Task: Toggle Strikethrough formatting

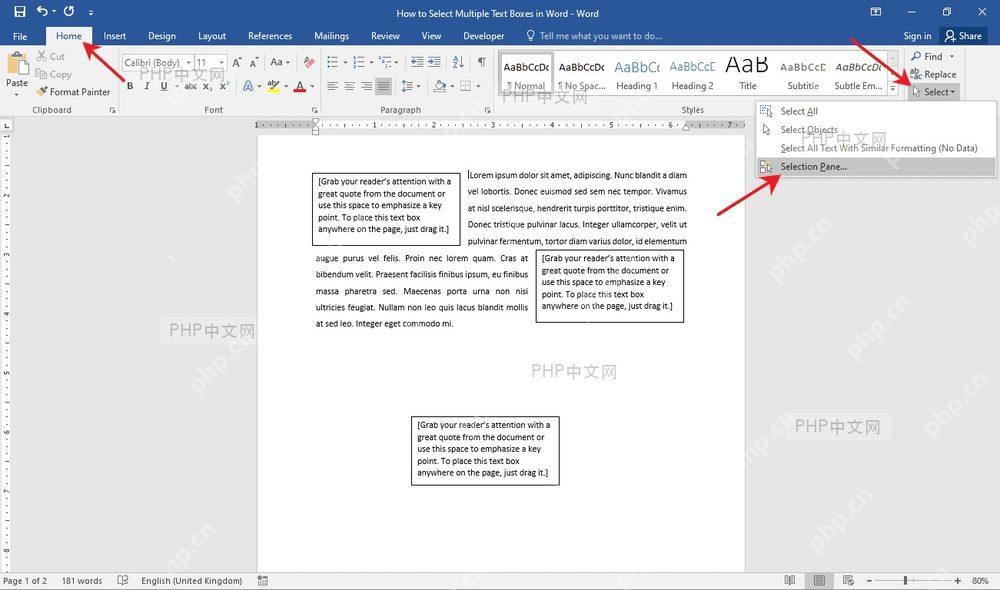Action: point(190,86)
